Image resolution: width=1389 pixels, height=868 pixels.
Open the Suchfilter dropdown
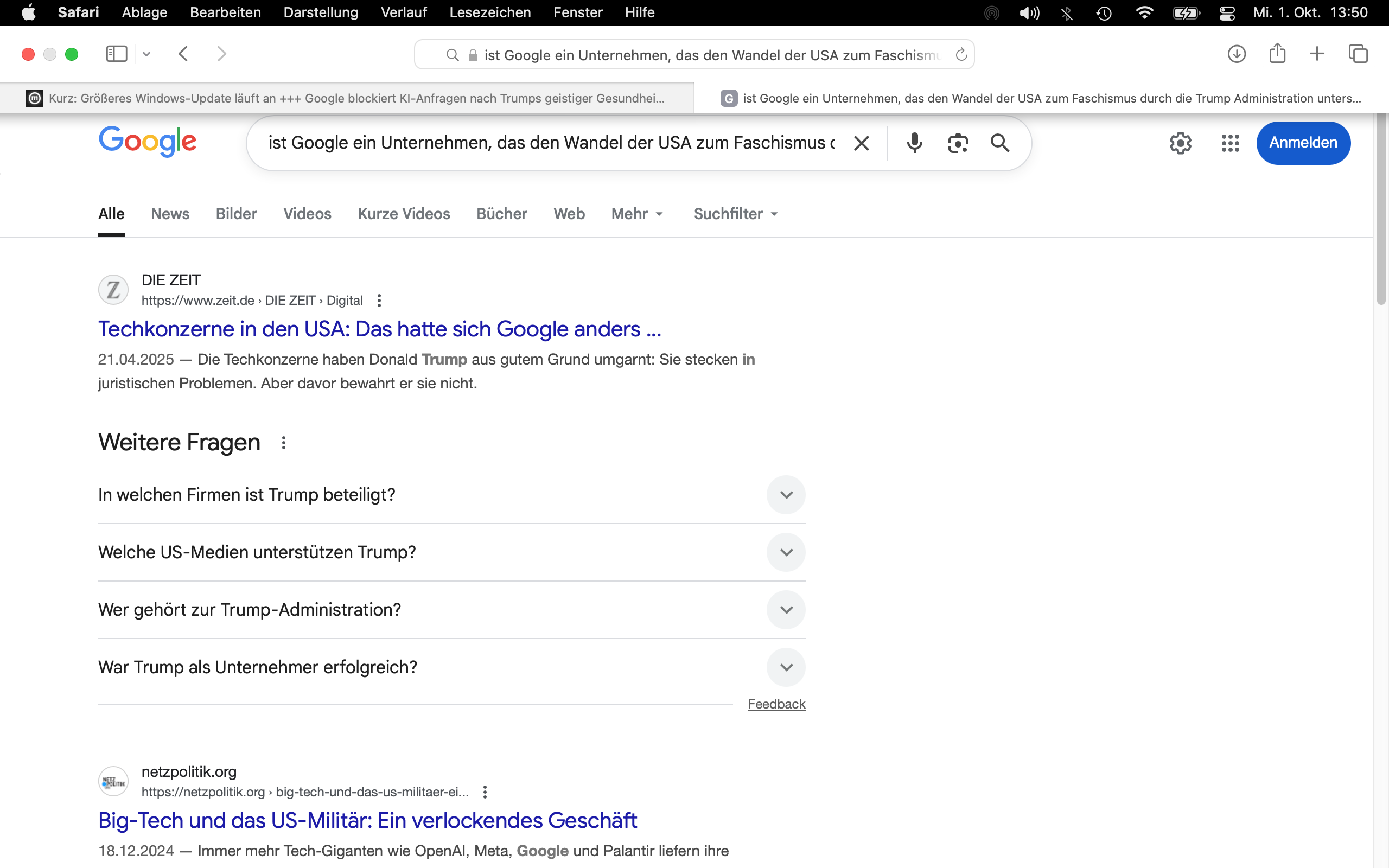tap(736, 214)
